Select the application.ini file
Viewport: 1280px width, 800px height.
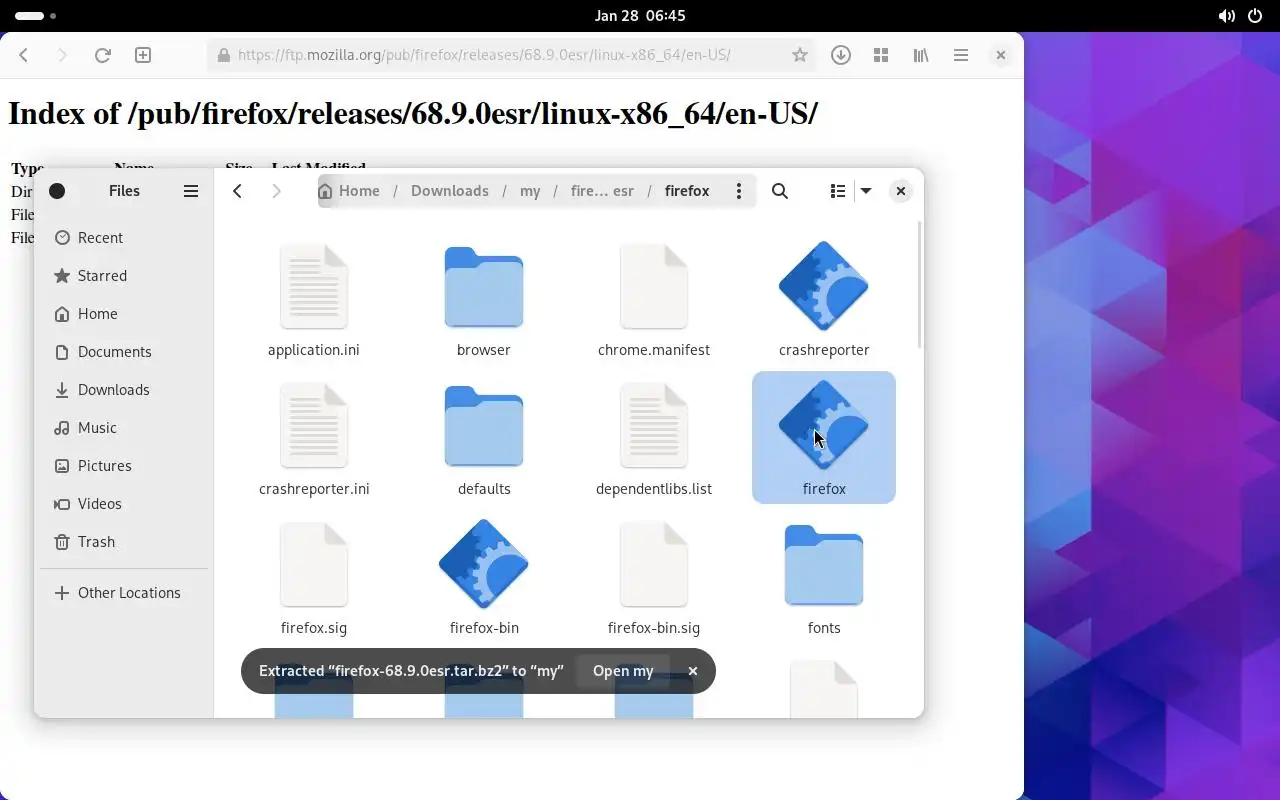click(x=314, y=299)
